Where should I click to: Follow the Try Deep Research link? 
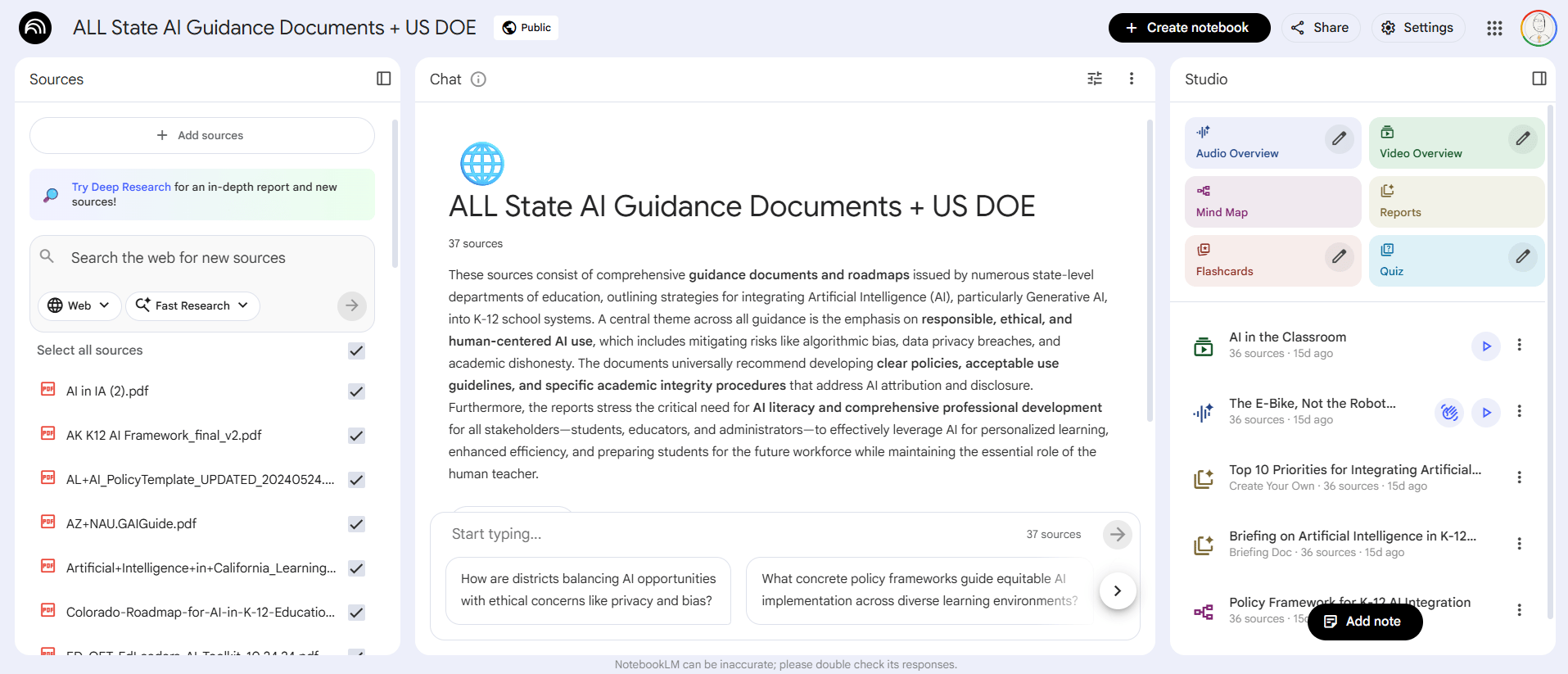[121, 187]
